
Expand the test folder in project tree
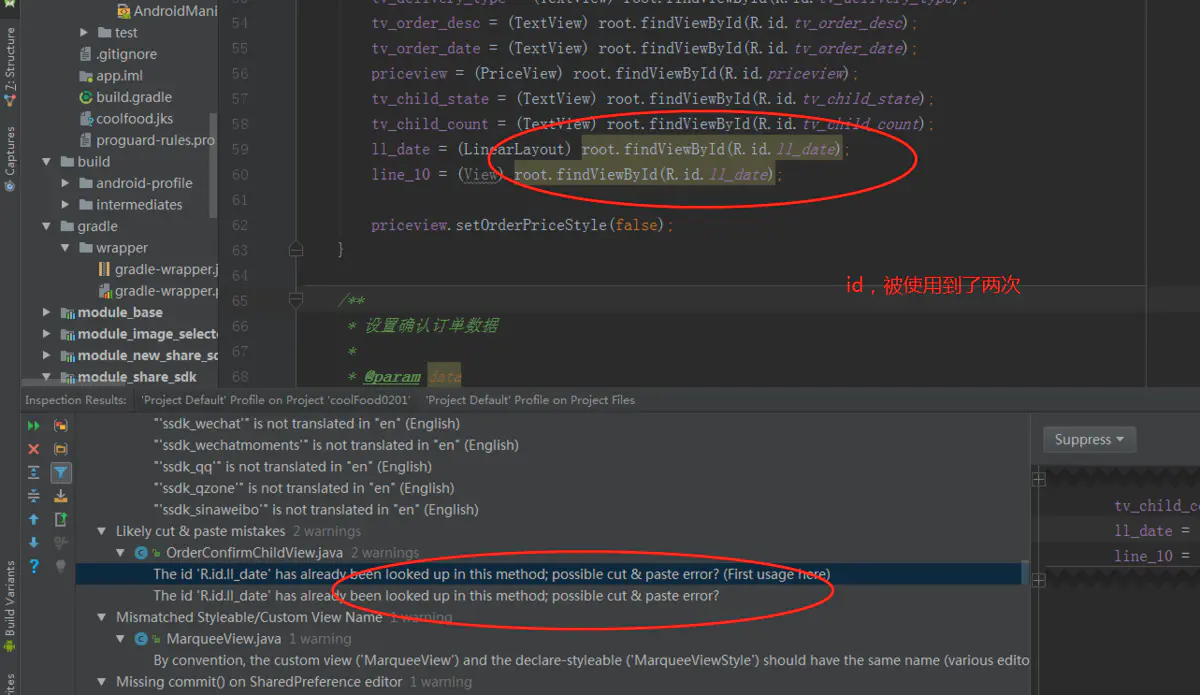click(x=84, y=33)
